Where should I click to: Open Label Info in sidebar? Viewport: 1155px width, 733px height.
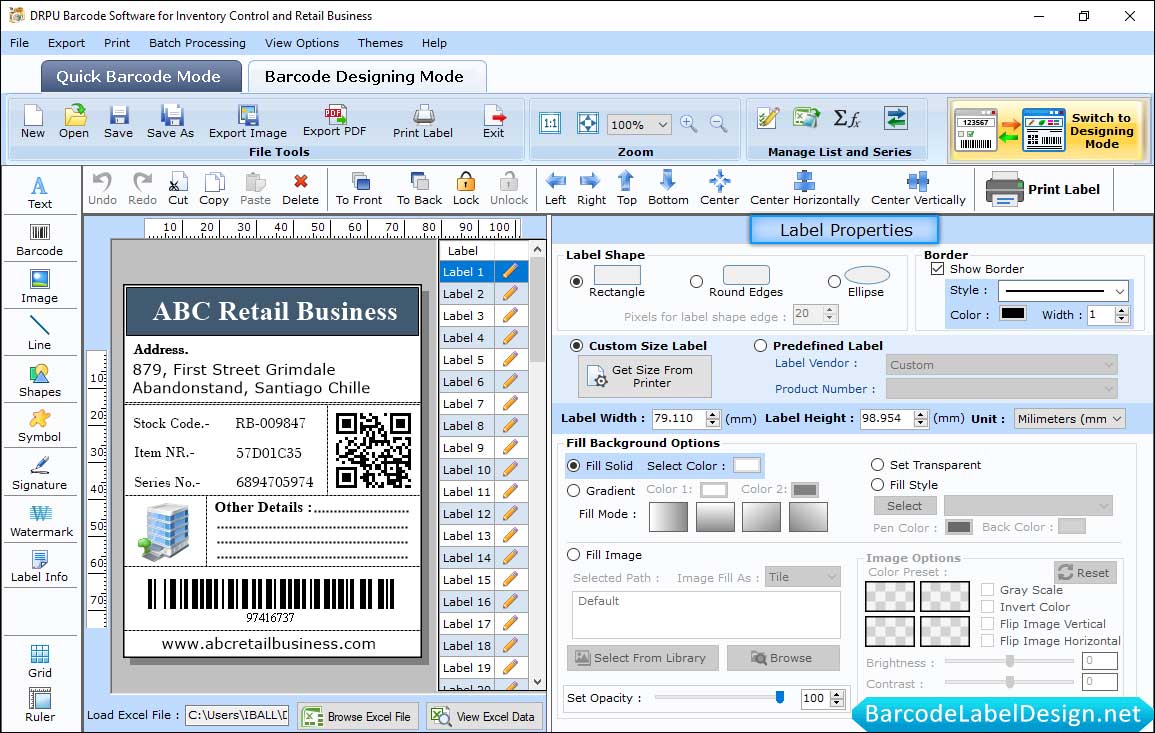tap(40, 567)
